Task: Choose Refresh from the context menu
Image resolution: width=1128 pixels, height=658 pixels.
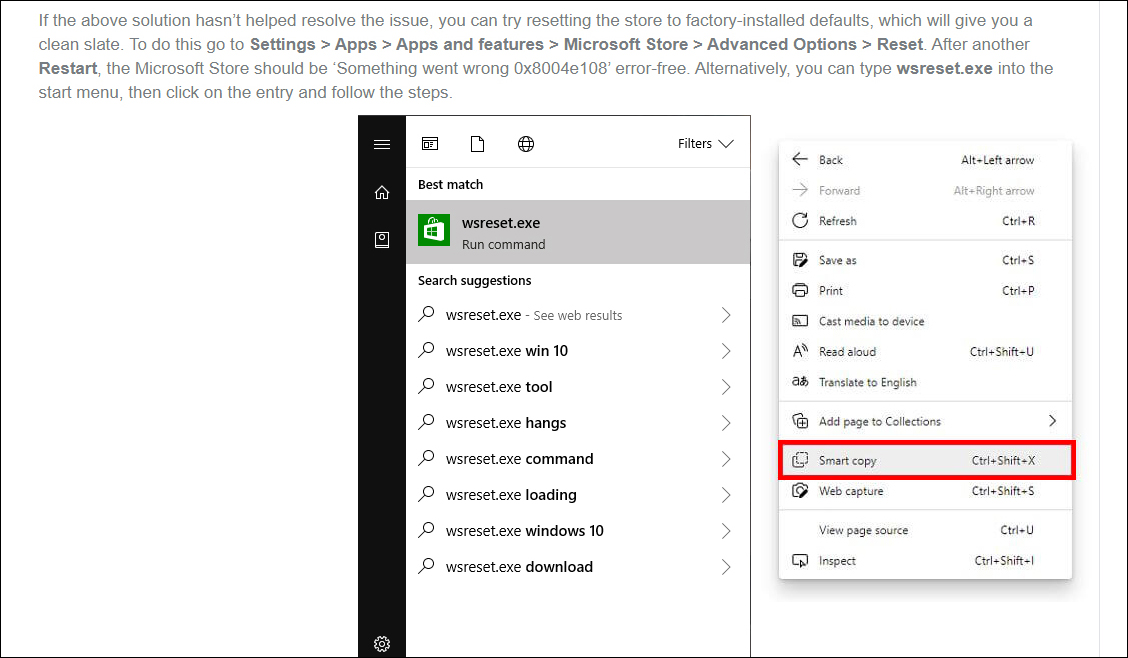Action: [x=925, y=221]
